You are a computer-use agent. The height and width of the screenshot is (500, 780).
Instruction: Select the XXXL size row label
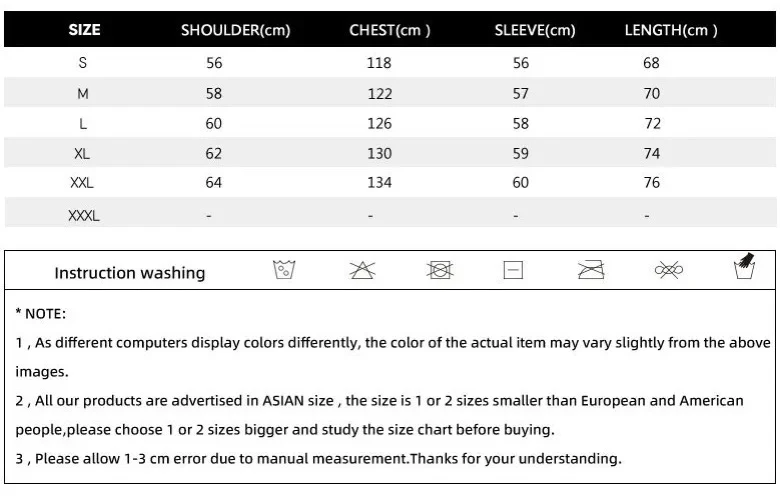(82, 214)
